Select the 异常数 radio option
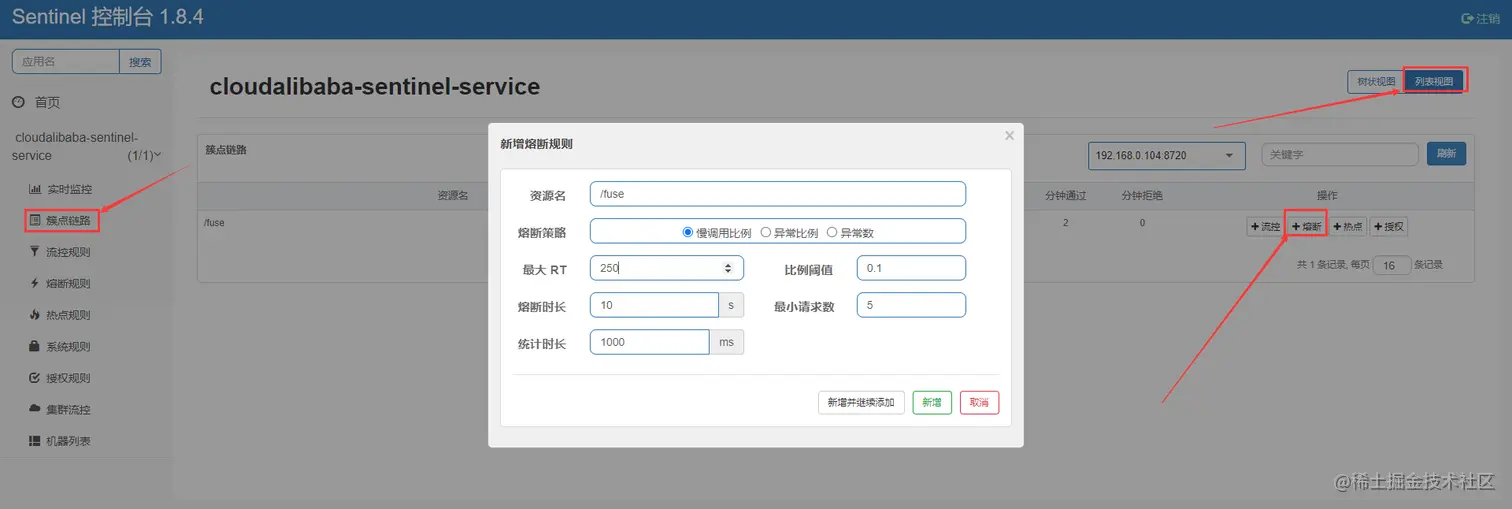 point(832,232)
